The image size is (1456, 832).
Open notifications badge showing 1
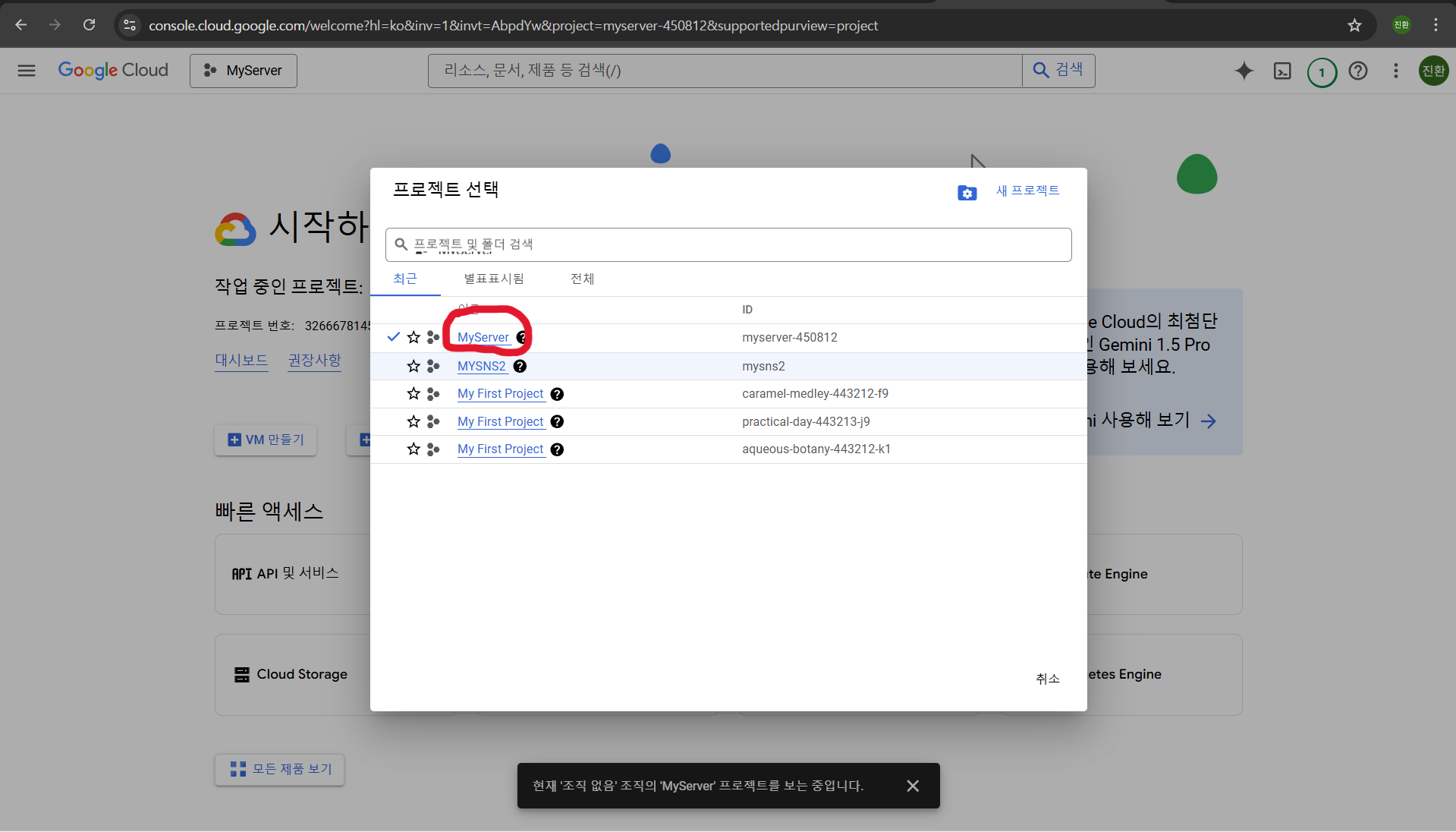(1322, 72)
